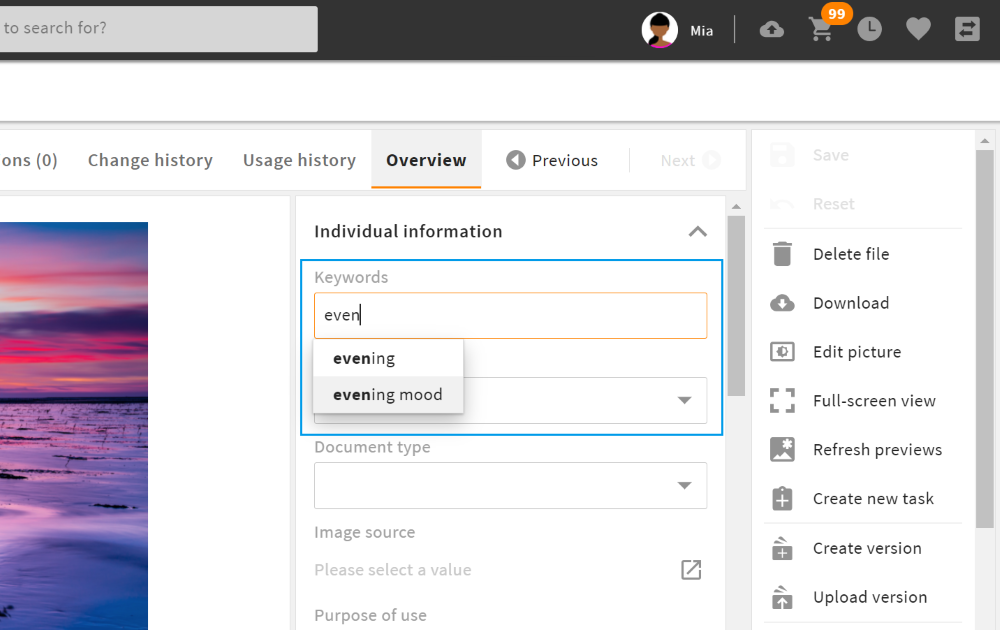
Task: Go to the Previous file
Action: click(552, 160)
